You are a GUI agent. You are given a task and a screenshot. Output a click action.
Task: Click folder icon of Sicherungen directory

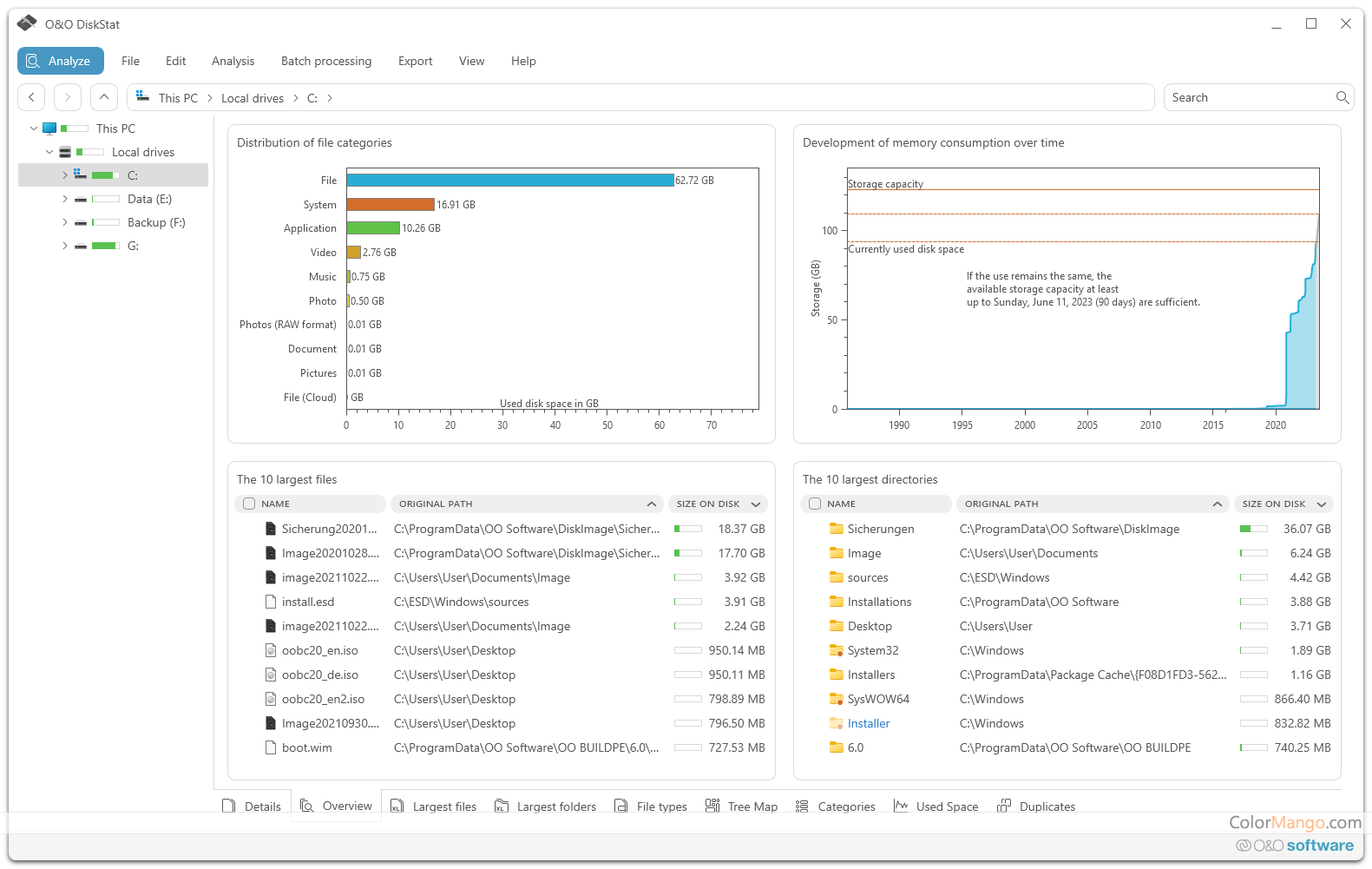click(x=837, y=529)
